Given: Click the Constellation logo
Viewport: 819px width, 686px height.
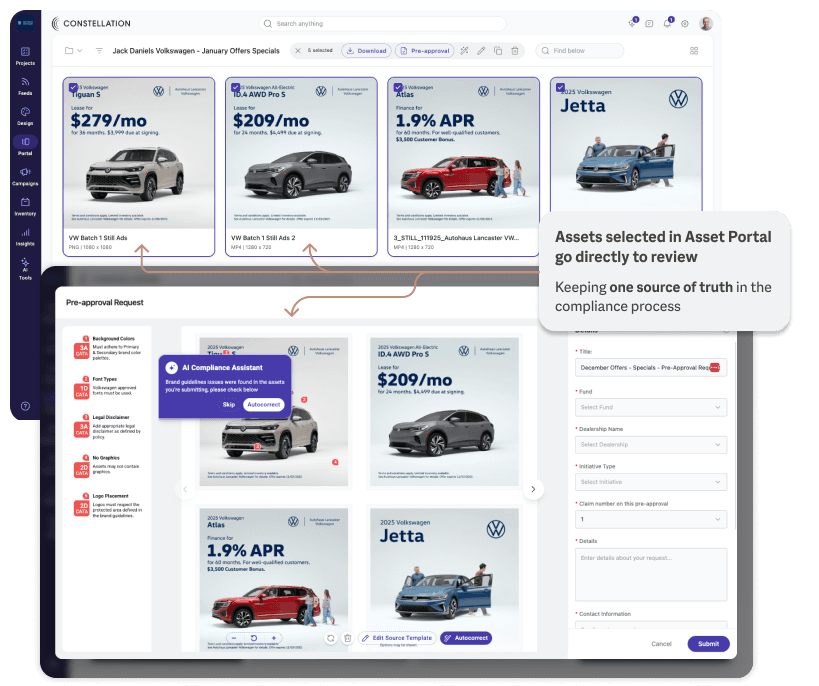Looking at the screenshot, I should click(x=91, y=24).
